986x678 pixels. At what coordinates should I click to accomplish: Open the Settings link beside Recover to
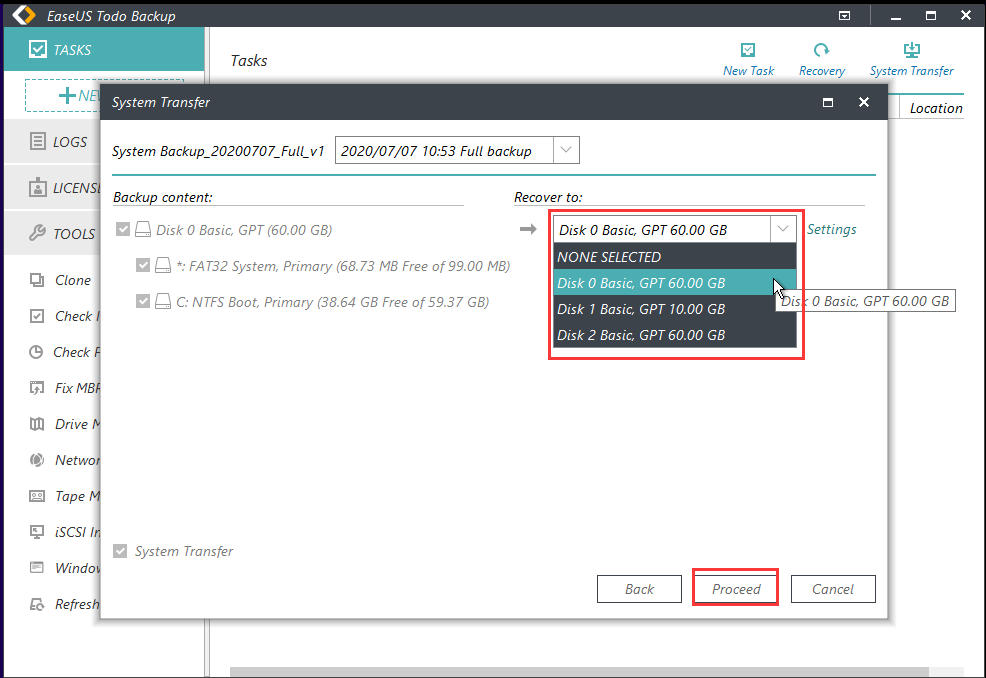[x=831, y=229]
